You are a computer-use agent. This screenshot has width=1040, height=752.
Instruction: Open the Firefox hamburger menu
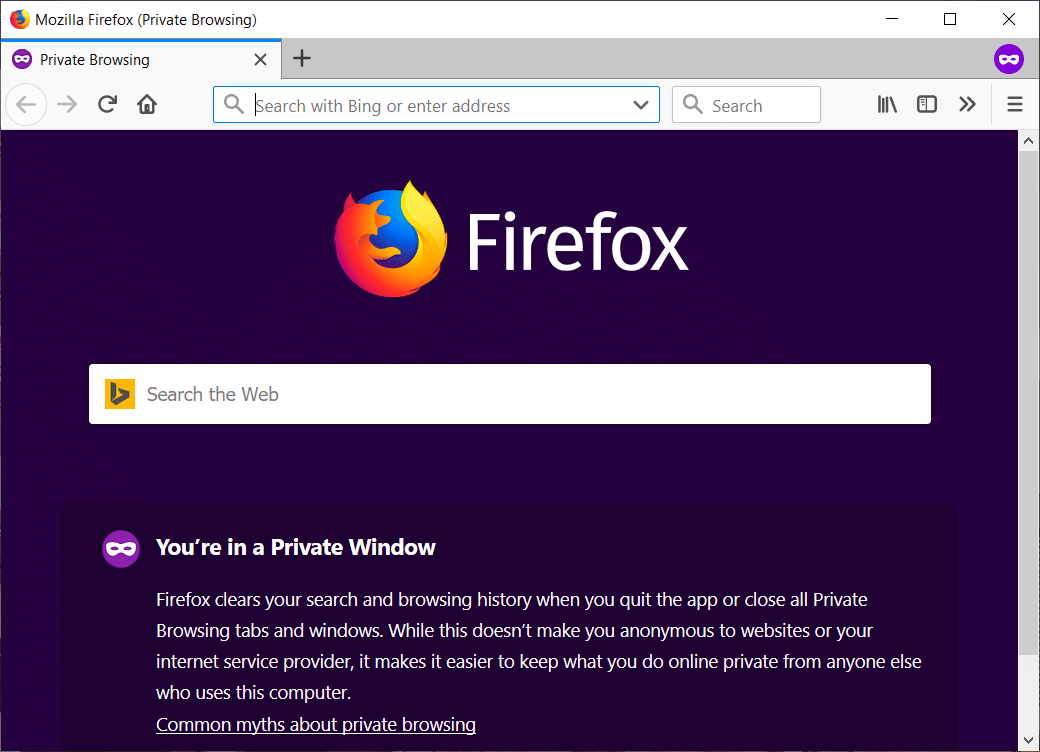click(x=1015, y=105)
